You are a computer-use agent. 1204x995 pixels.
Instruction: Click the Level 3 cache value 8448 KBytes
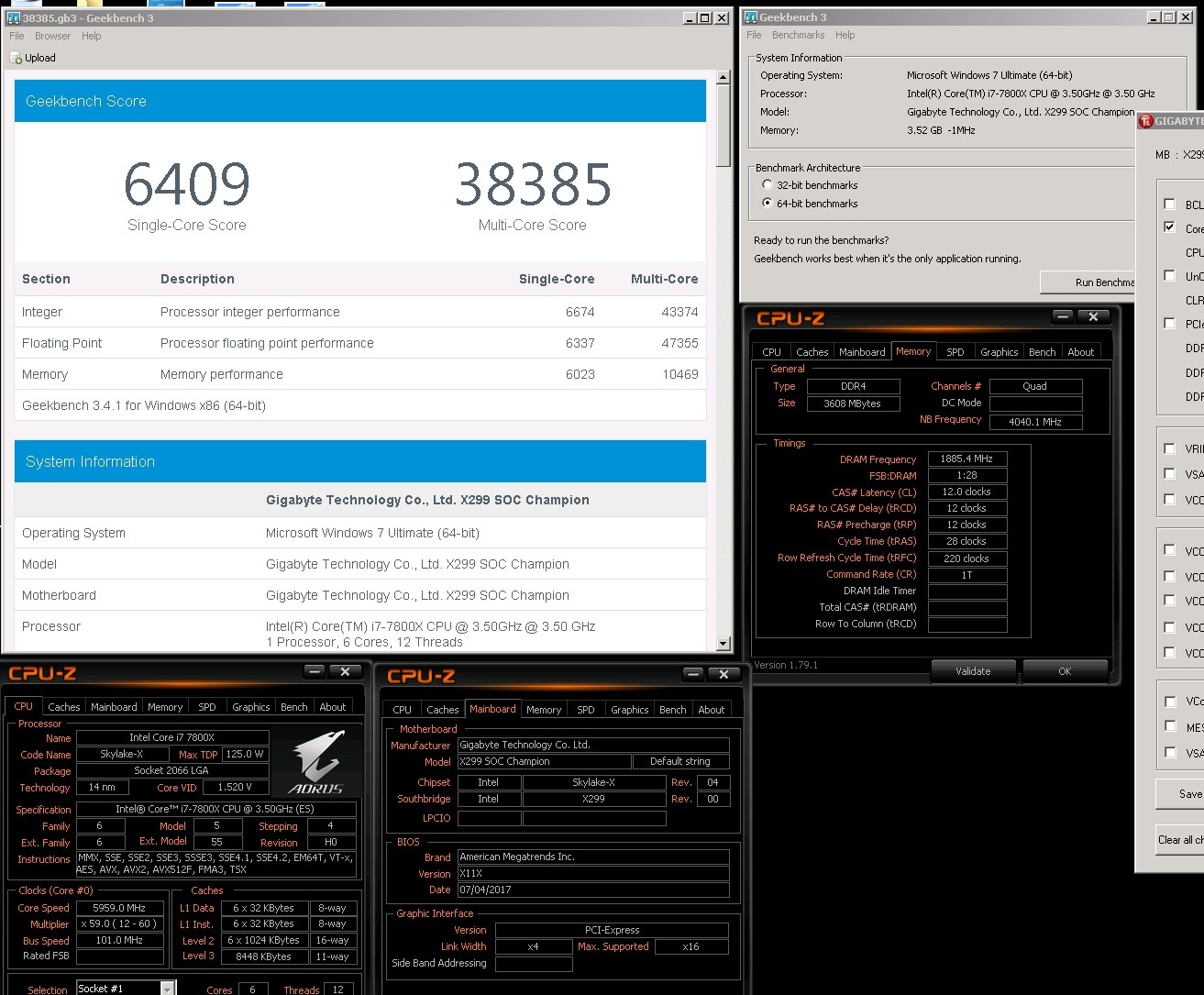point(264,956)
